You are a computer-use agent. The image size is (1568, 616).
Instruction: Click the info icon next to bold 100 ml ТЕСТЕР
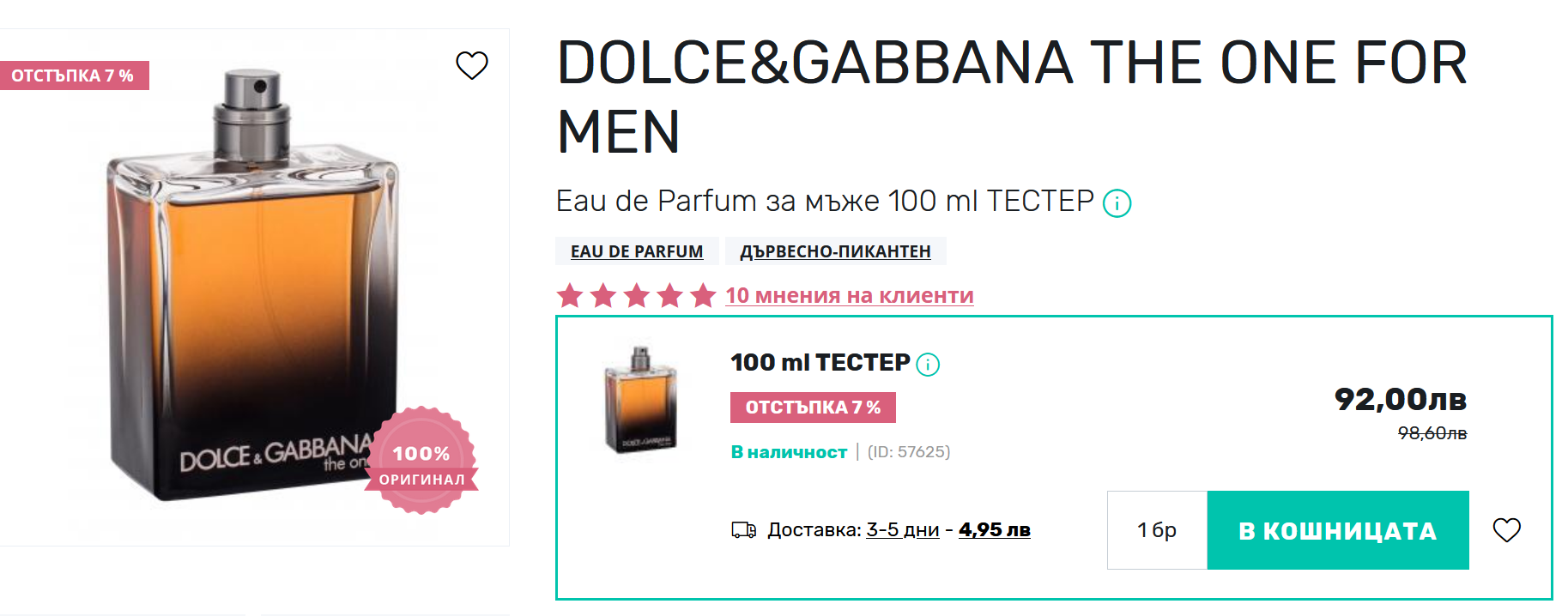[928, 365]
